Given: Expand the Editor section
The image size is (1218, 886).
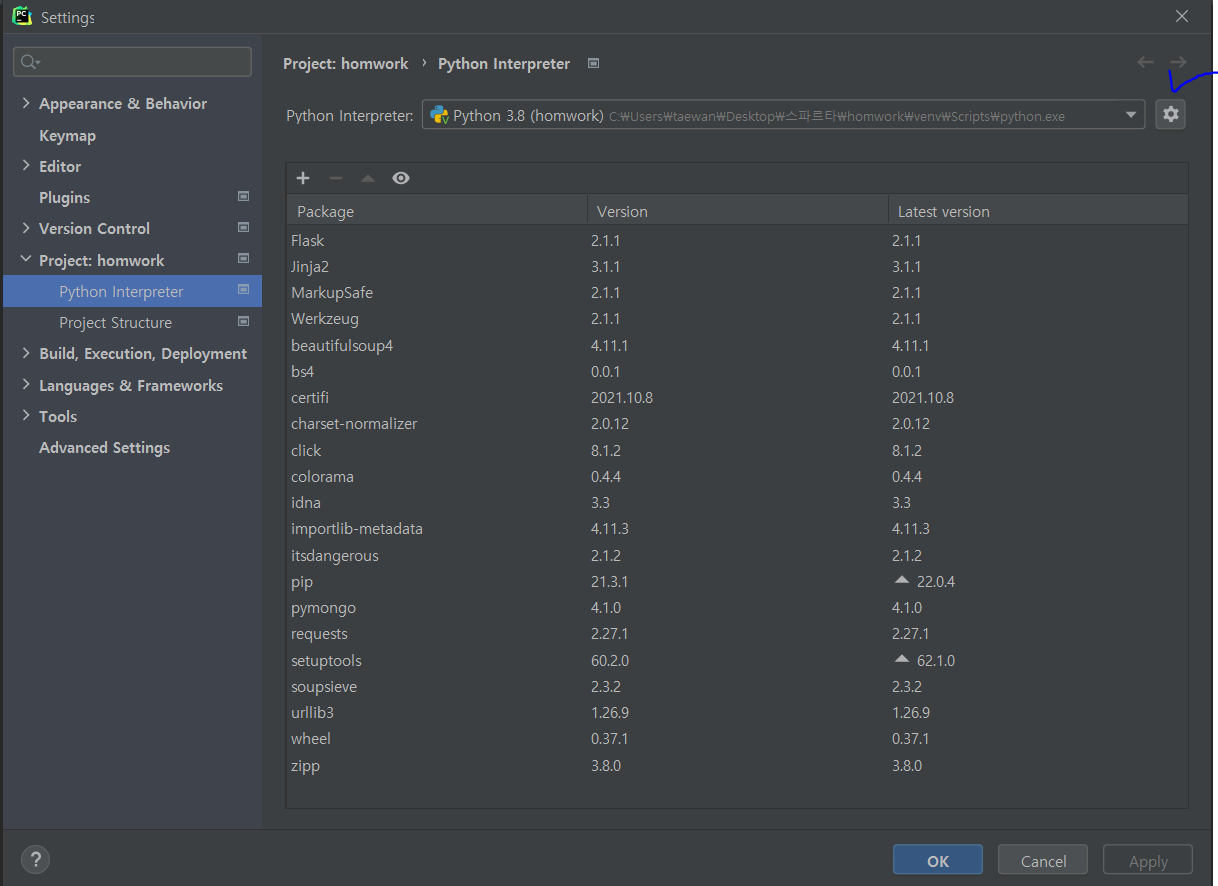Looking at the screenshot, I should coord(26,166).
